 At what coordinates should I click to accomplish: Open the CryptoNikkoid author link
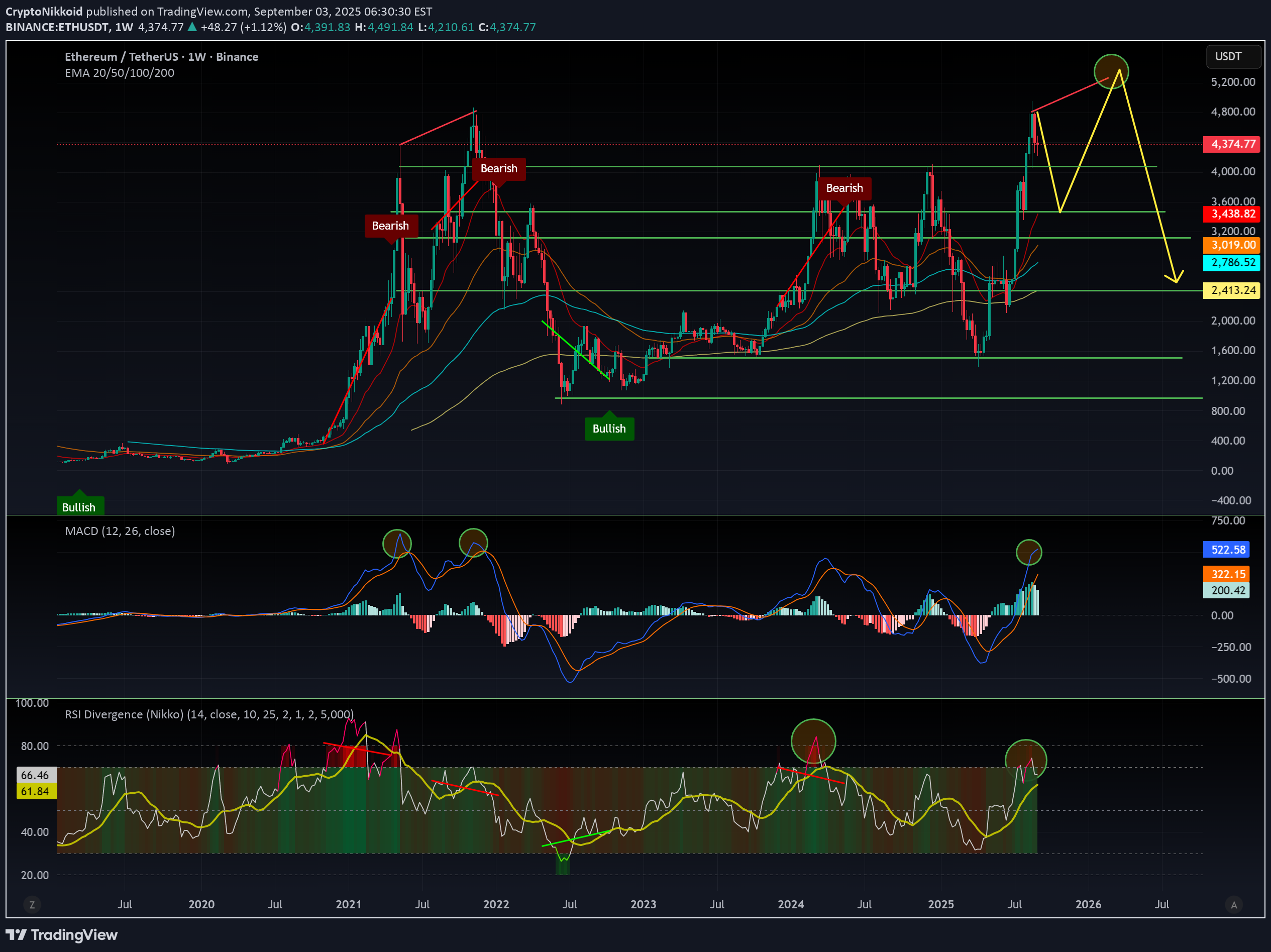coord(44,11)
